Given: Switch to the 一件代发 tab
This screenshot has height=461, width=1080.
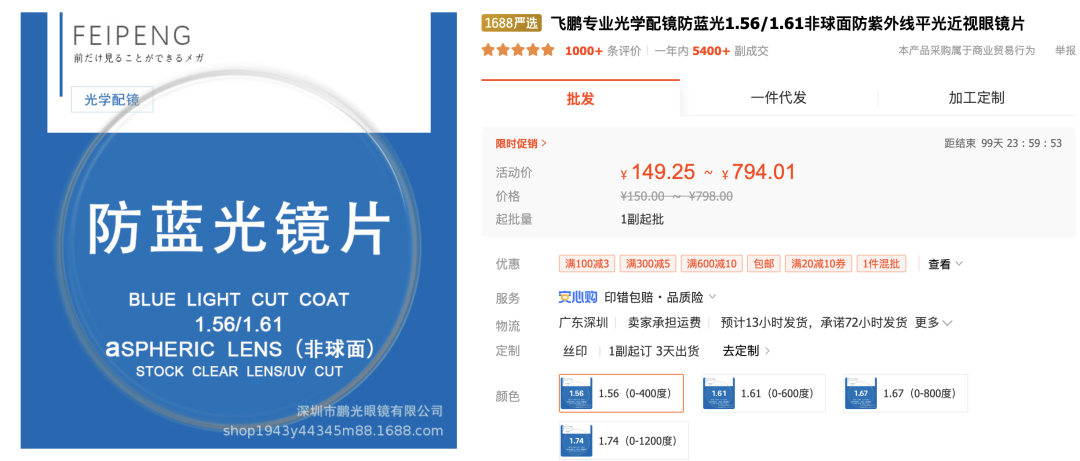Looking at the screenshot, I should (778, 98).
